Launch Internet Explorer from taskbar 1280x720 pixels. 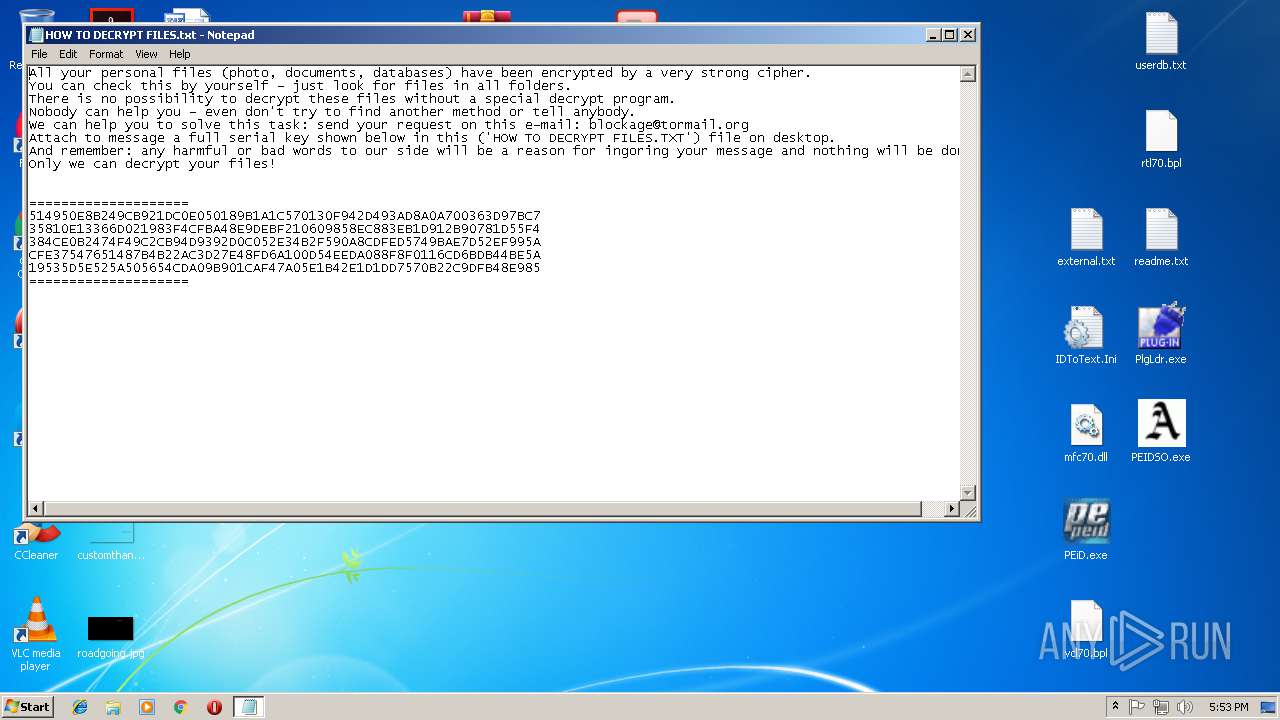pos(80,707)
